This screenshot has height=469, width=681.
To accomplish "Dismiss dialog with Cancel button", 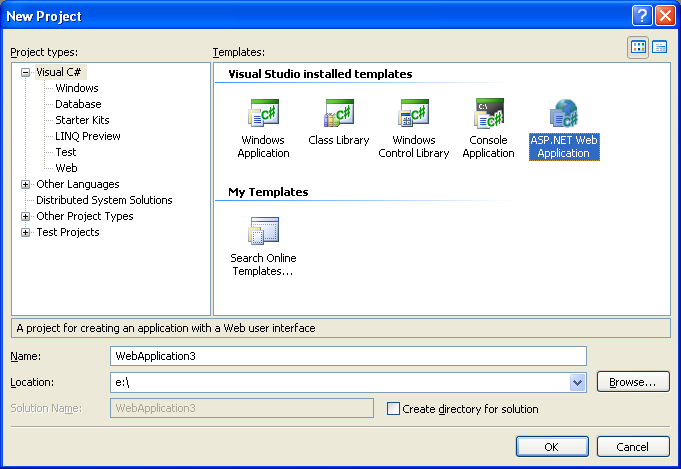I will pos(633,447).
